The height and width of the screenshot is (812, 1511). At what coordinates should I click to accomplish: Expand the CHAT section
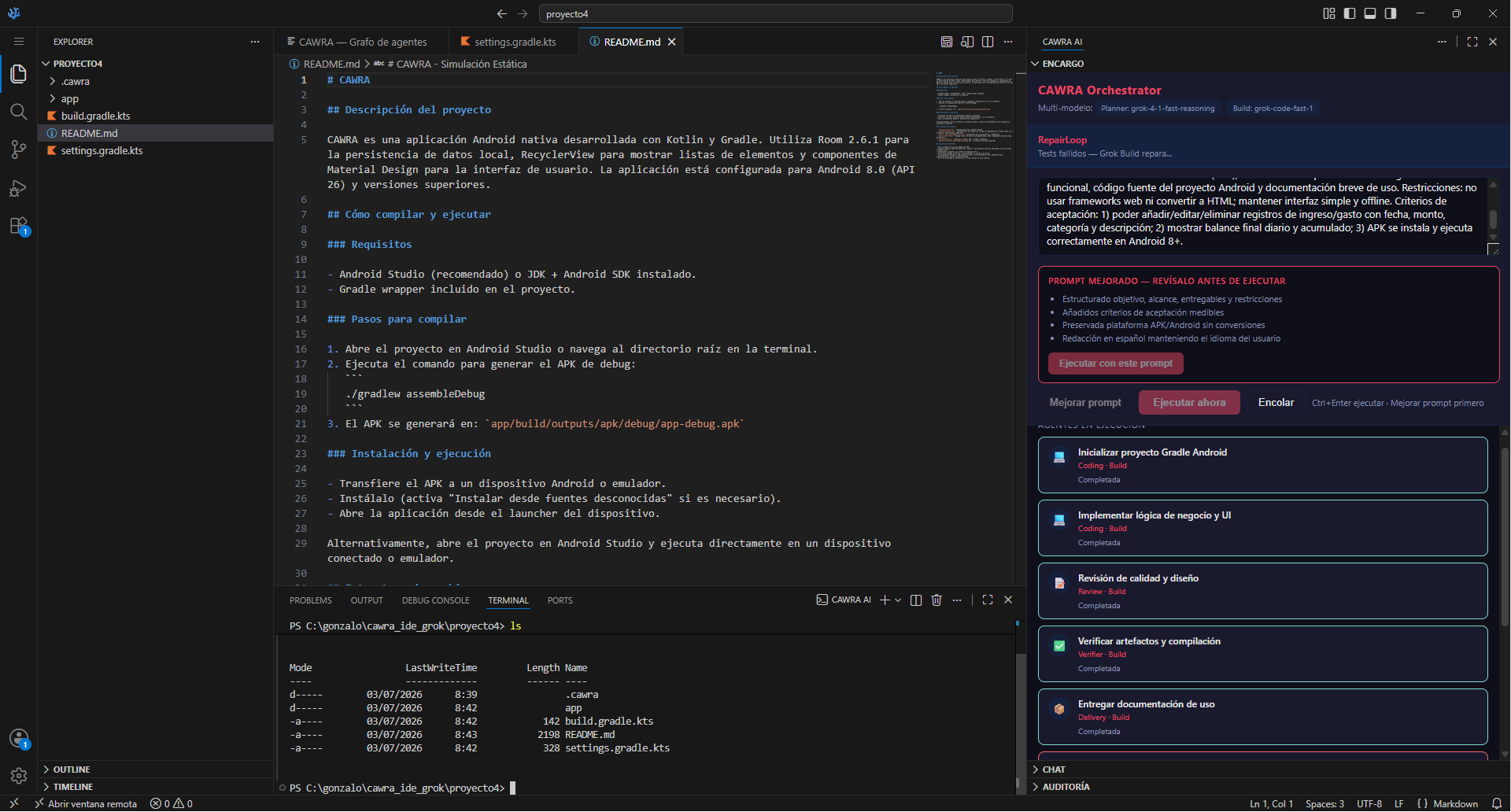click(x=1269, y=770)
